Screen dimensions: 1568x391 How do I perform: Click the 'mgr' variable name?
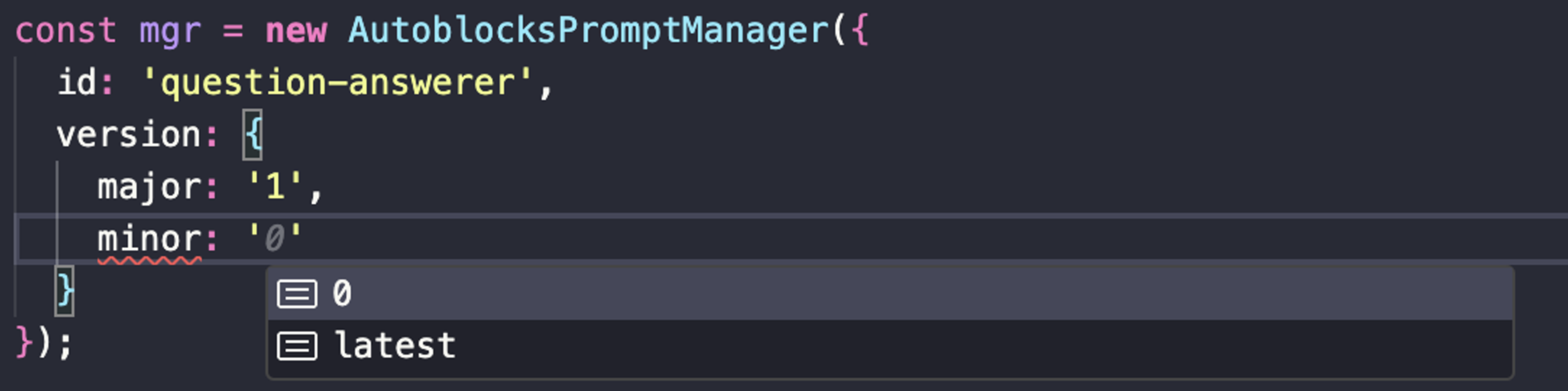170,30
